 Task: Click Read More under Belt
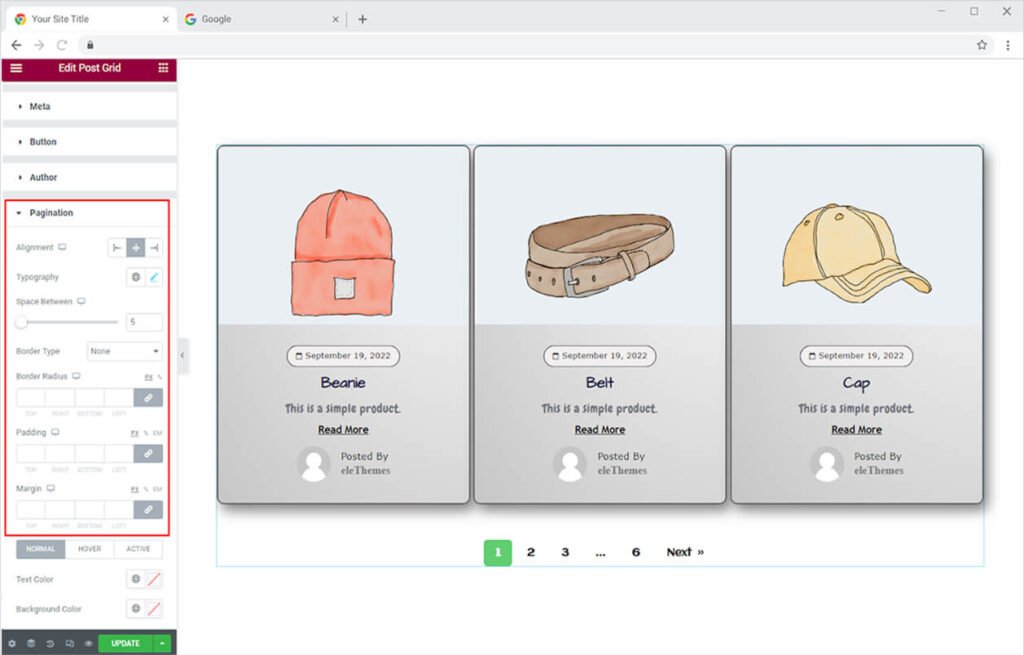pos(600,430)
